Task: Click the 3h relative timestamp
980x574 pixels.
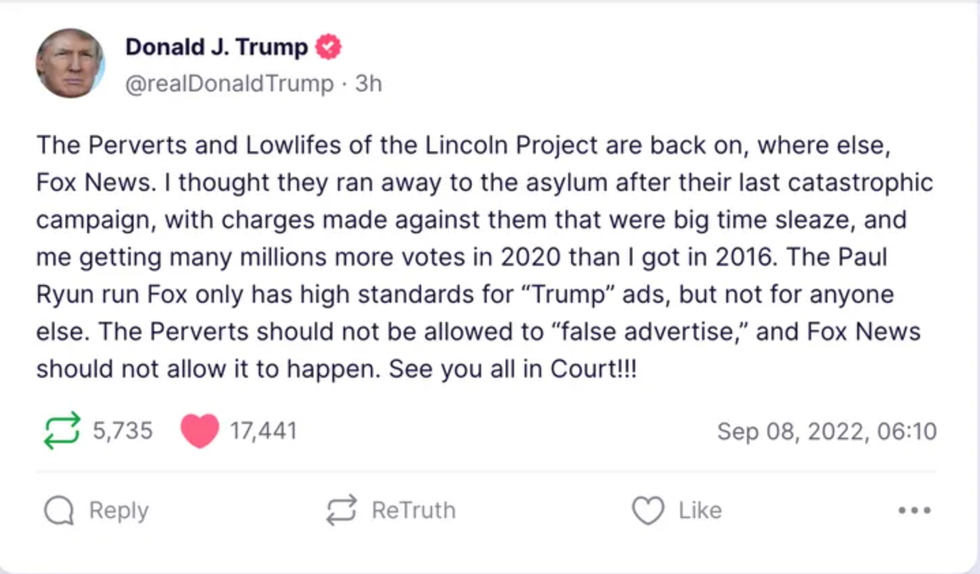Action: [368, 84]
